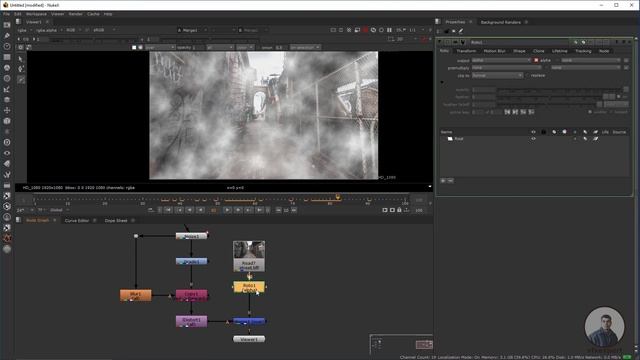Select the Read2 thumbnail node
This screenshot has width=640, height=360.
pyautogui.click(x=249, y=256)
